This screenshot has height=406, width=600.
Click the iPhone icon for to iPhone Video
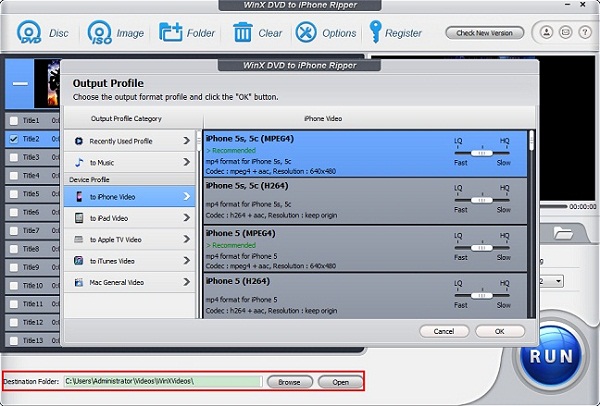point(79,197)
